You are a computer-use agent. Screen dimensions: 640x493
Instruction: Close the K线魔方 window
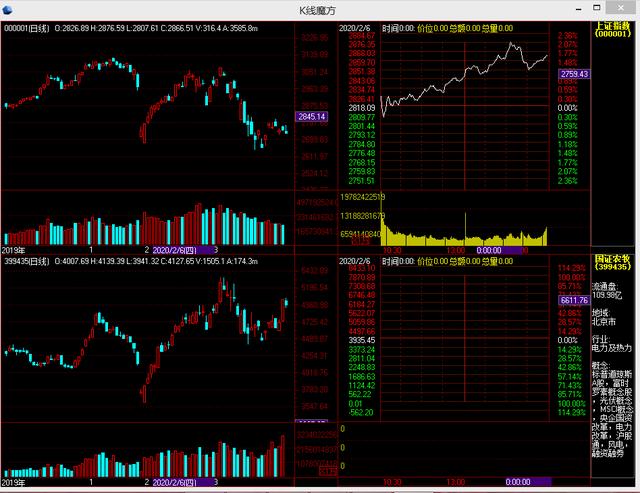[x=620, y=8]
